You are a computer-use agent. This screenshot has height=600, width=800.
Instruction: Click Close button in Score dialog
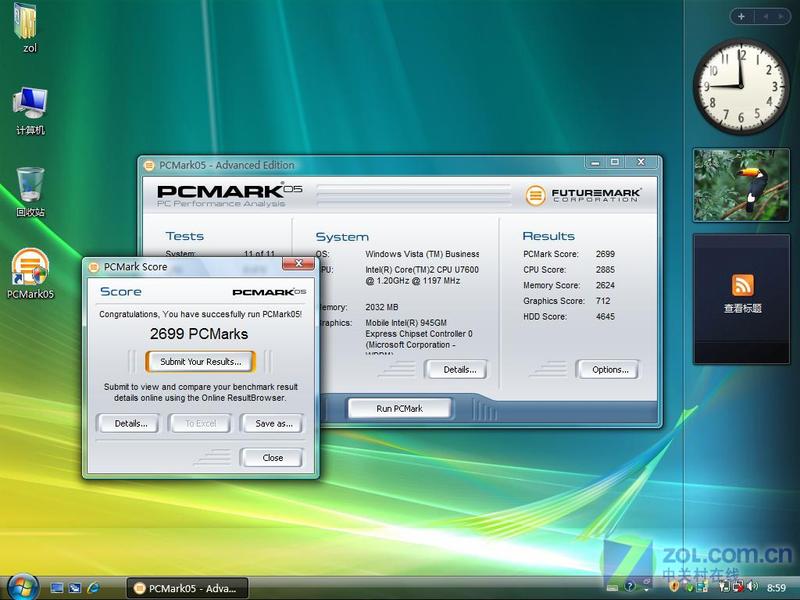(272, 458)
